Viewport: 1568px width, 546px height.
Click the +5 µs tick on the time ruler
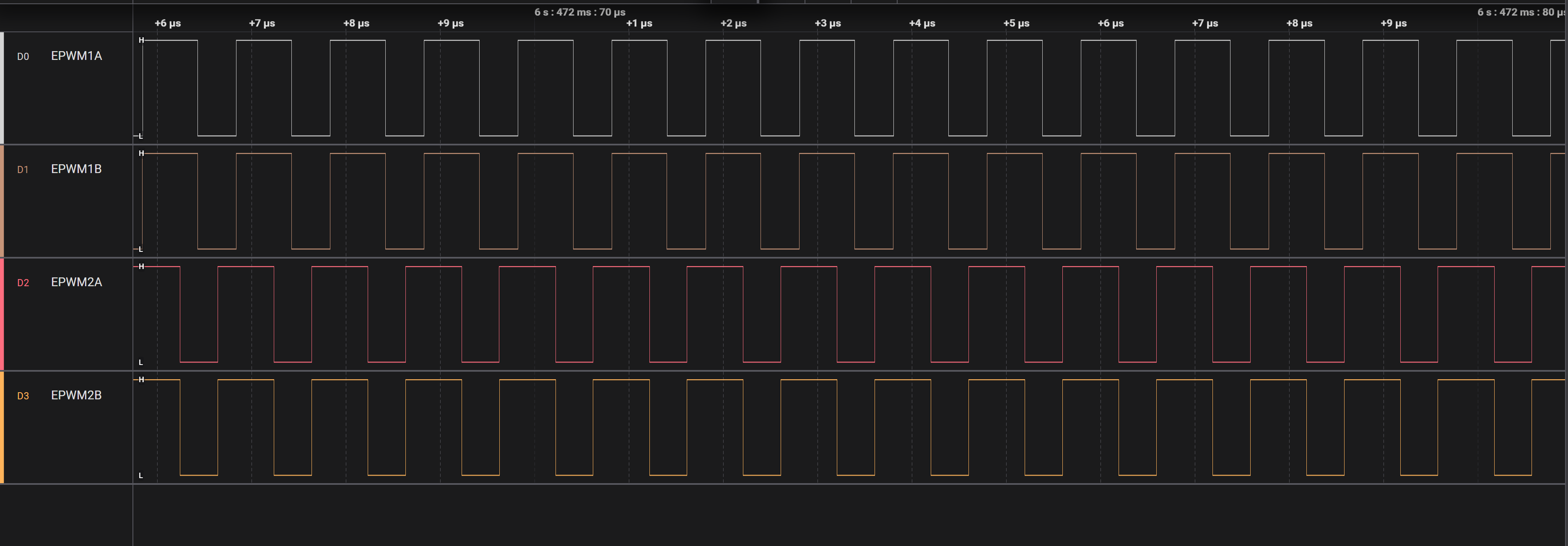[x=1017, y=23]
